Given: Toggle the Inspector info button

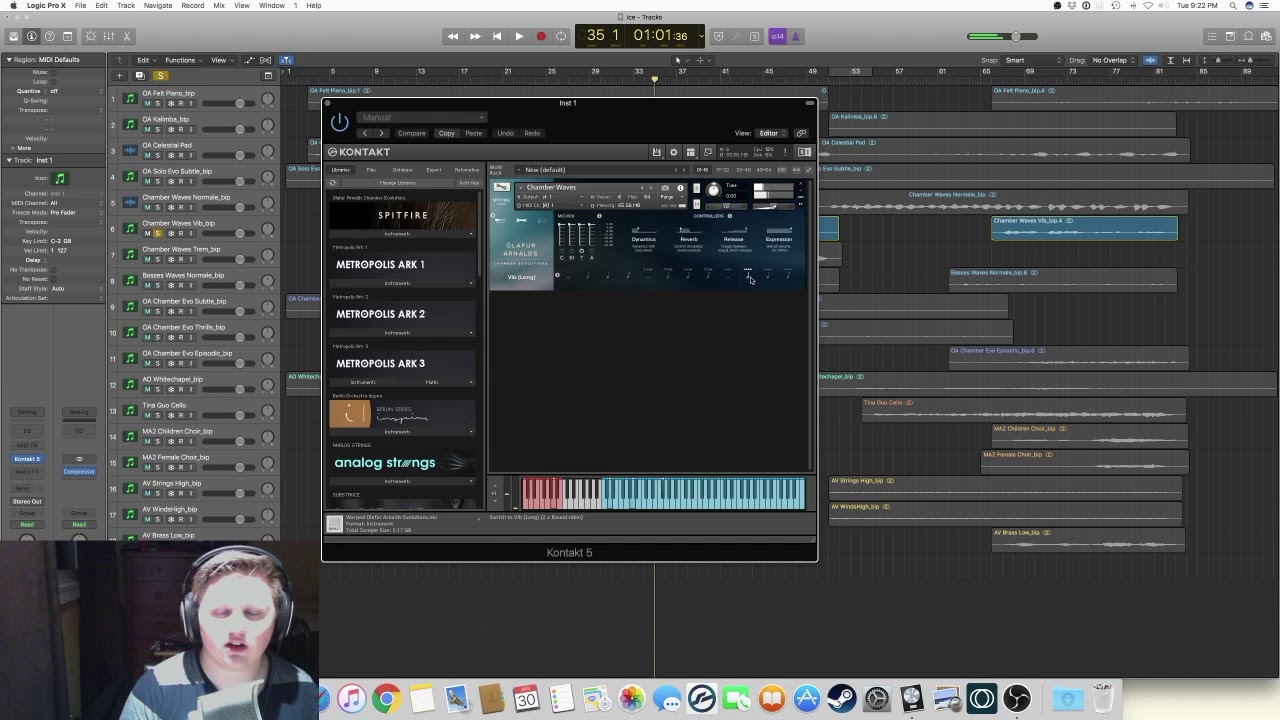Looking at the screenshot, I should pos(32,36).
